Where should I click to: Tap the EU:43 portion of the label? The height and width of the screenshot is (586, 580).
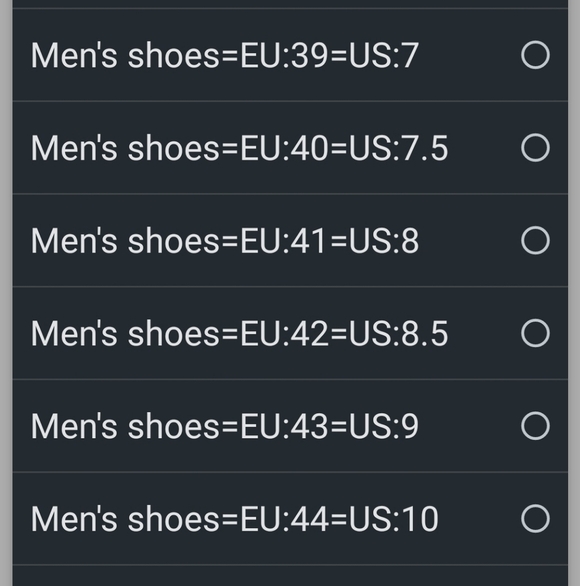click(284, 426)
